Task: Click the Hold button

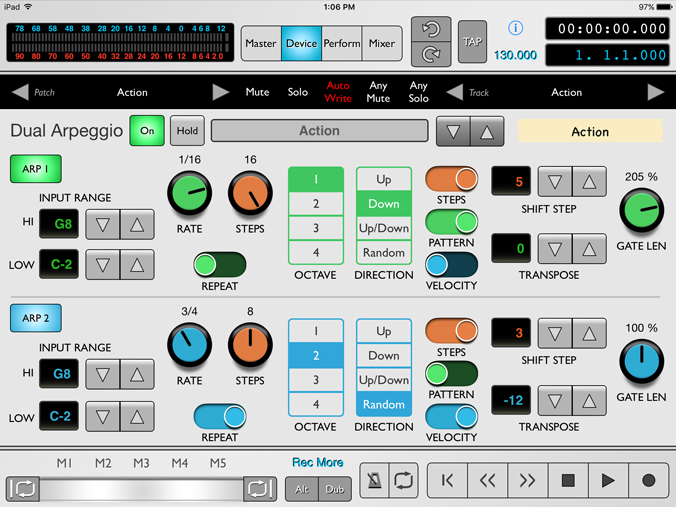Action: click(x=187, y=131)
